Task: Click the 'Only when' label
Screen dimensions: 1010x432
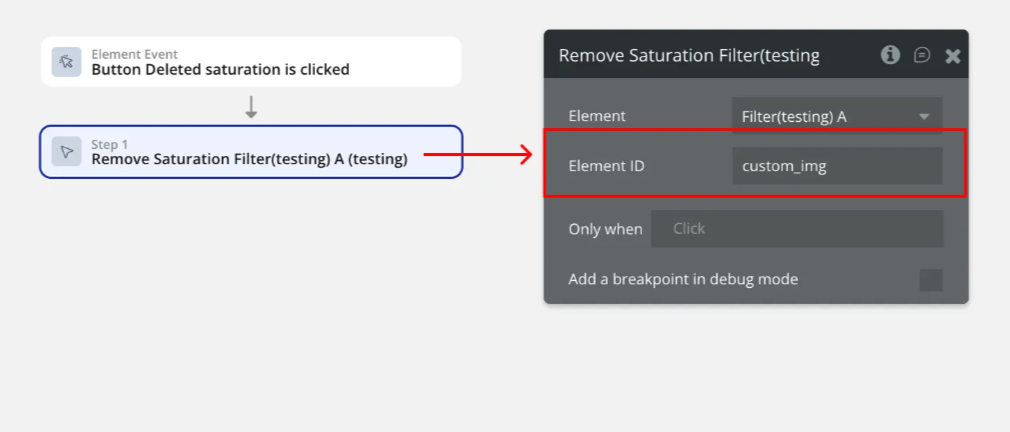Action: pyautogui.click(x=605, y=229)
